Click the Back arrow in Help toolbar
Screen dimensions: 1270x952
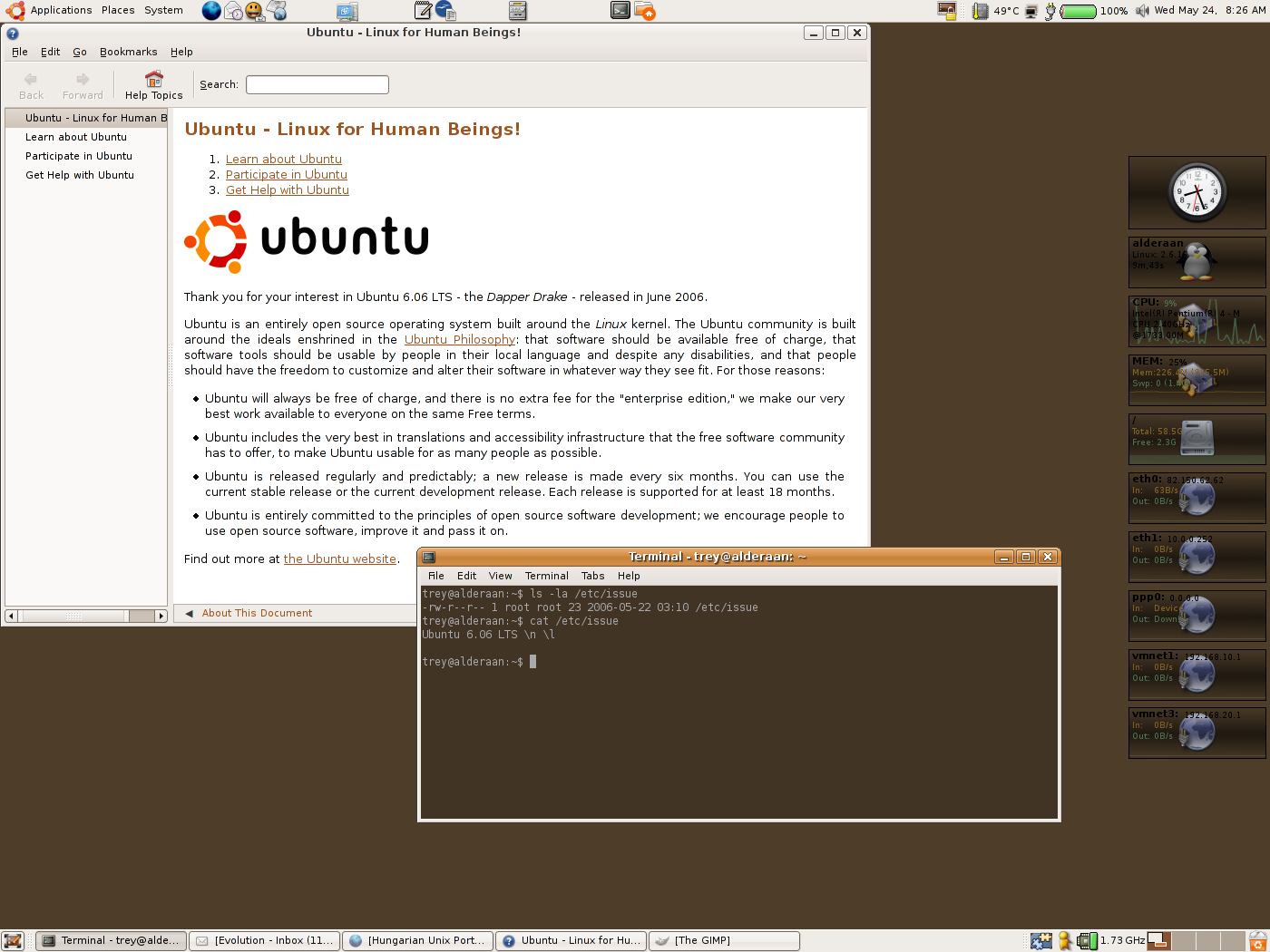(31, 80)
